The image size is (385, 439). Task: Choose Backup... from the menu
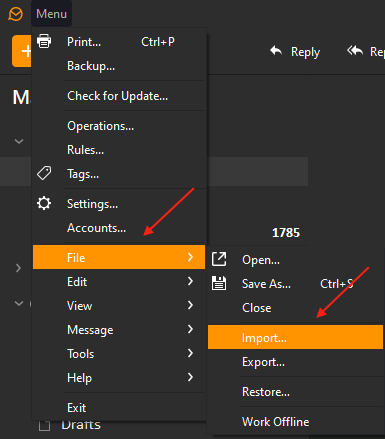pos(119,66)
